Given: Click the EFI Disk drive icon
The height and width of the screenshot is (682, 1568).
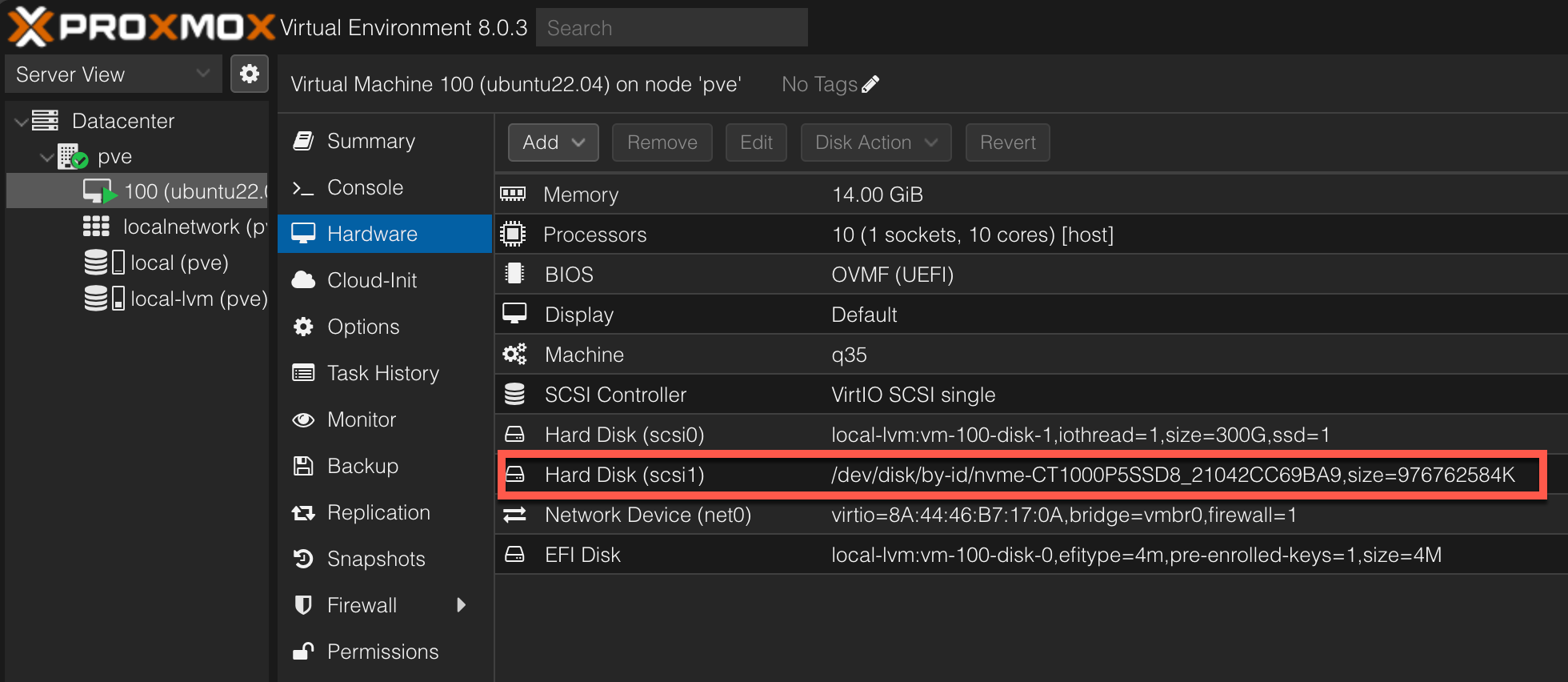Looking at the screenshot, I should tap(514, 554).
